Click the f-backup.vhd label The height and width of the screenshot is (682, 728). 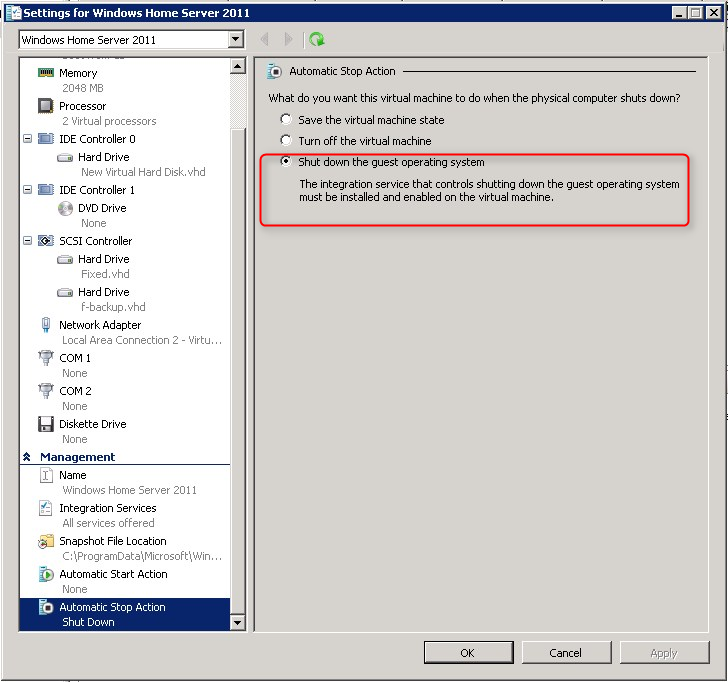pos(113,307)
